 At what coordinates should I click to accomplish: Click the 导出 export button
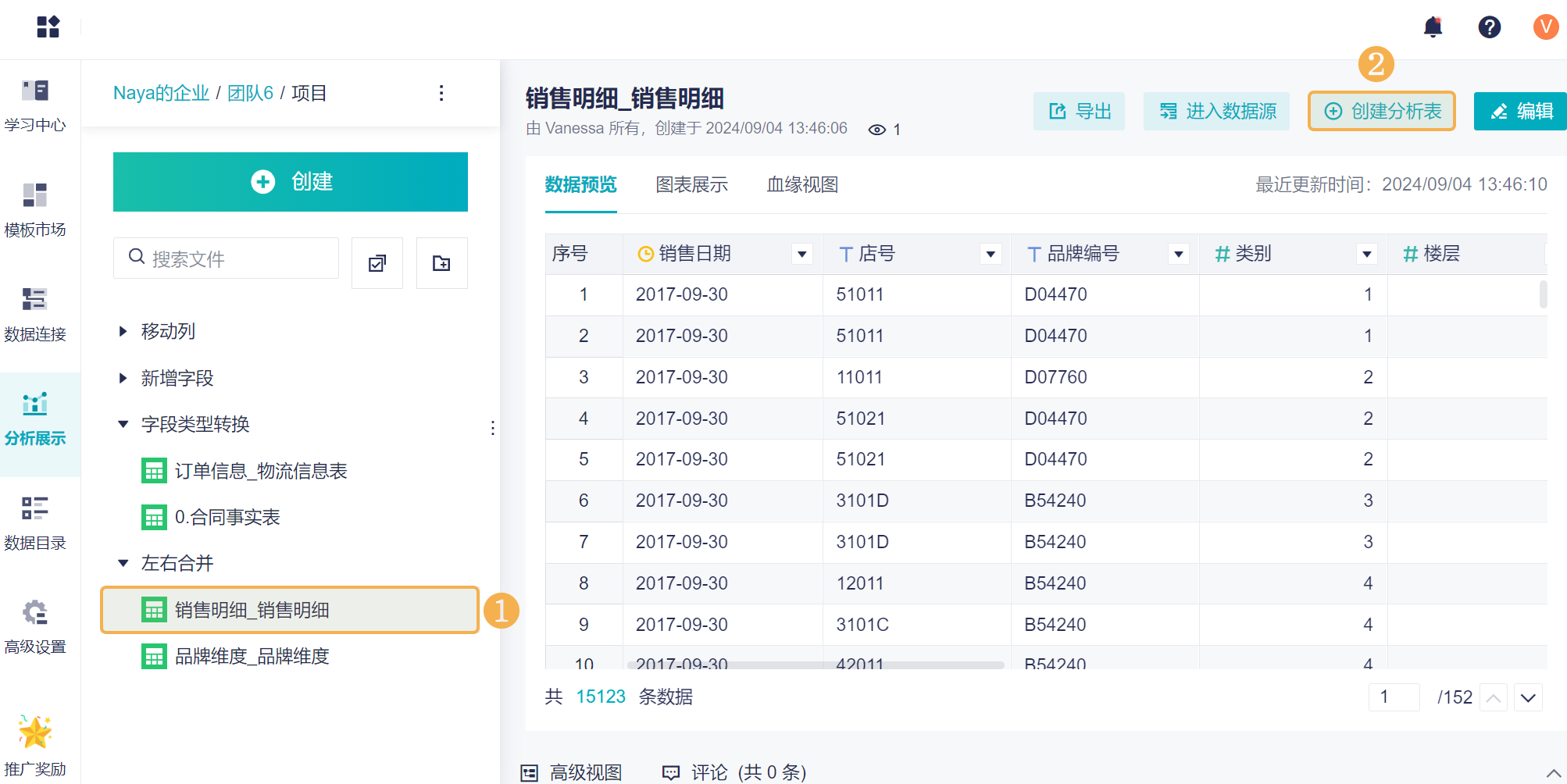point(1079,111)
